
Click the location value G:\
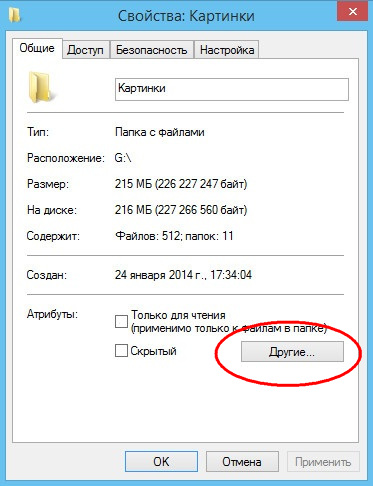(123, 158)
